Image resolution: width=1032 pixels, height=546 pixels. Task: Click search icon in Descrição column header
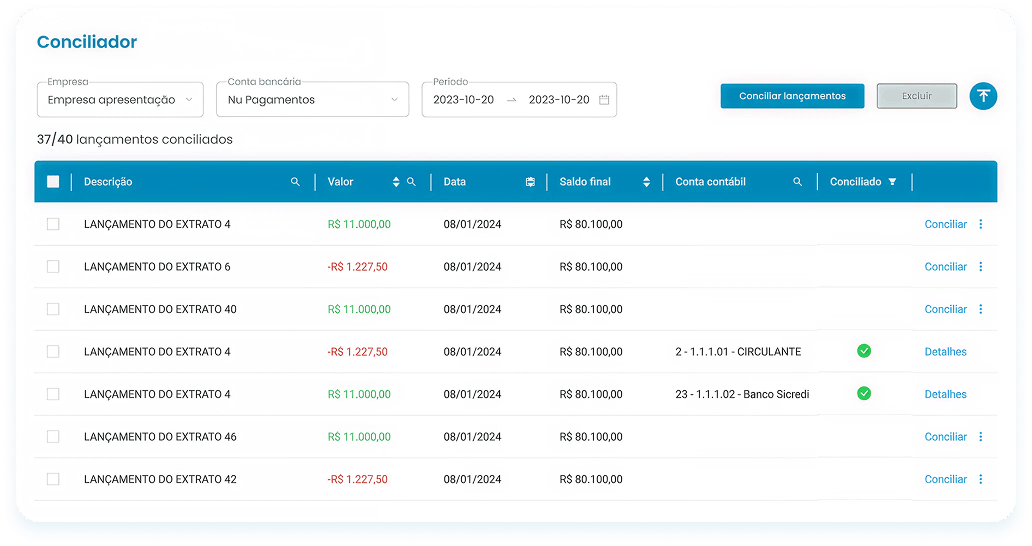[295, 182]
